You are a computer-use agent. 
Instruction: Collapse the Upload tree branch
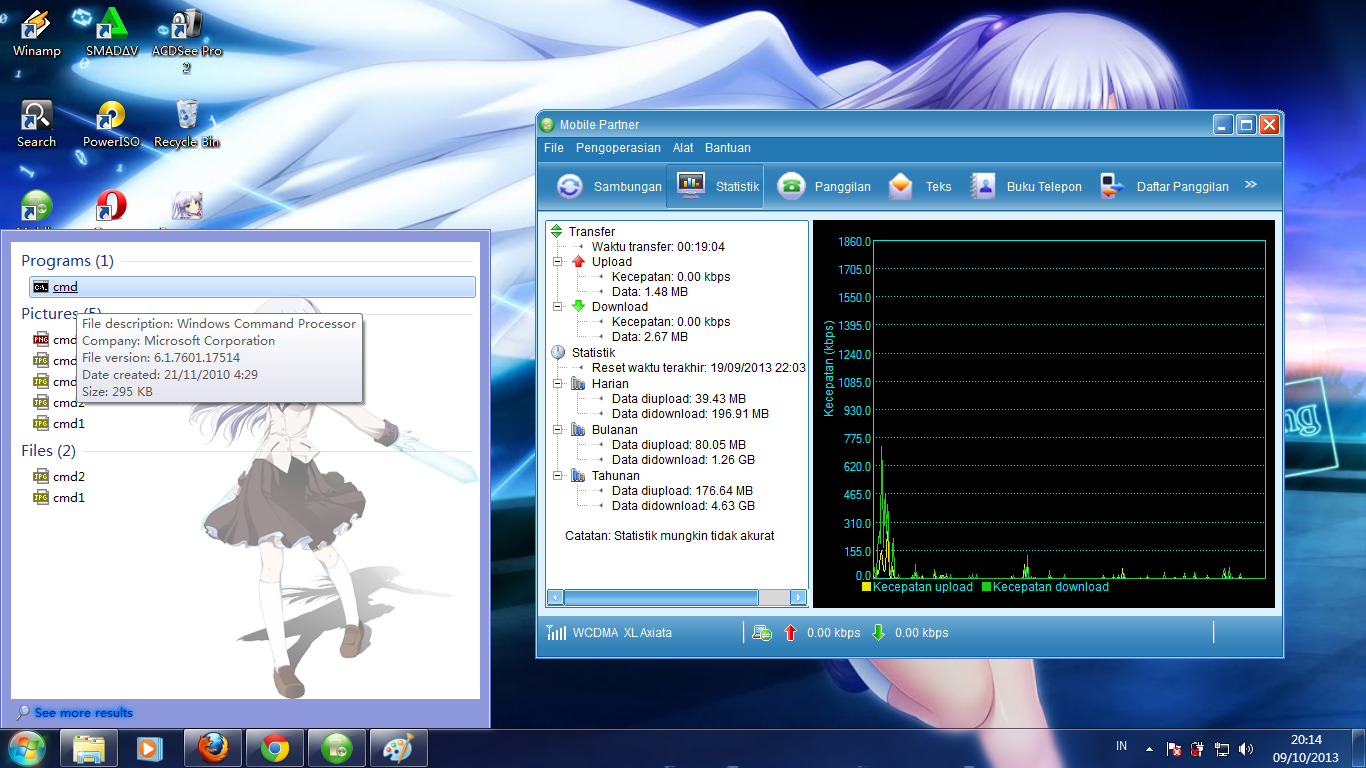click(x=557, y=262)
